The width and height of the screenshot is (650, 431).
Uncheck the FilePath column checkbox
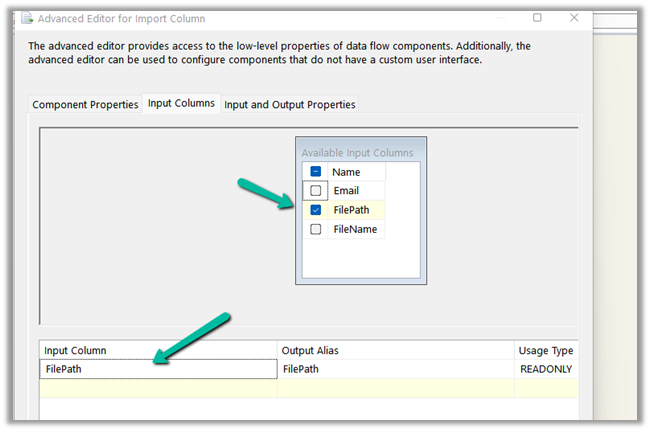[316, 210]
